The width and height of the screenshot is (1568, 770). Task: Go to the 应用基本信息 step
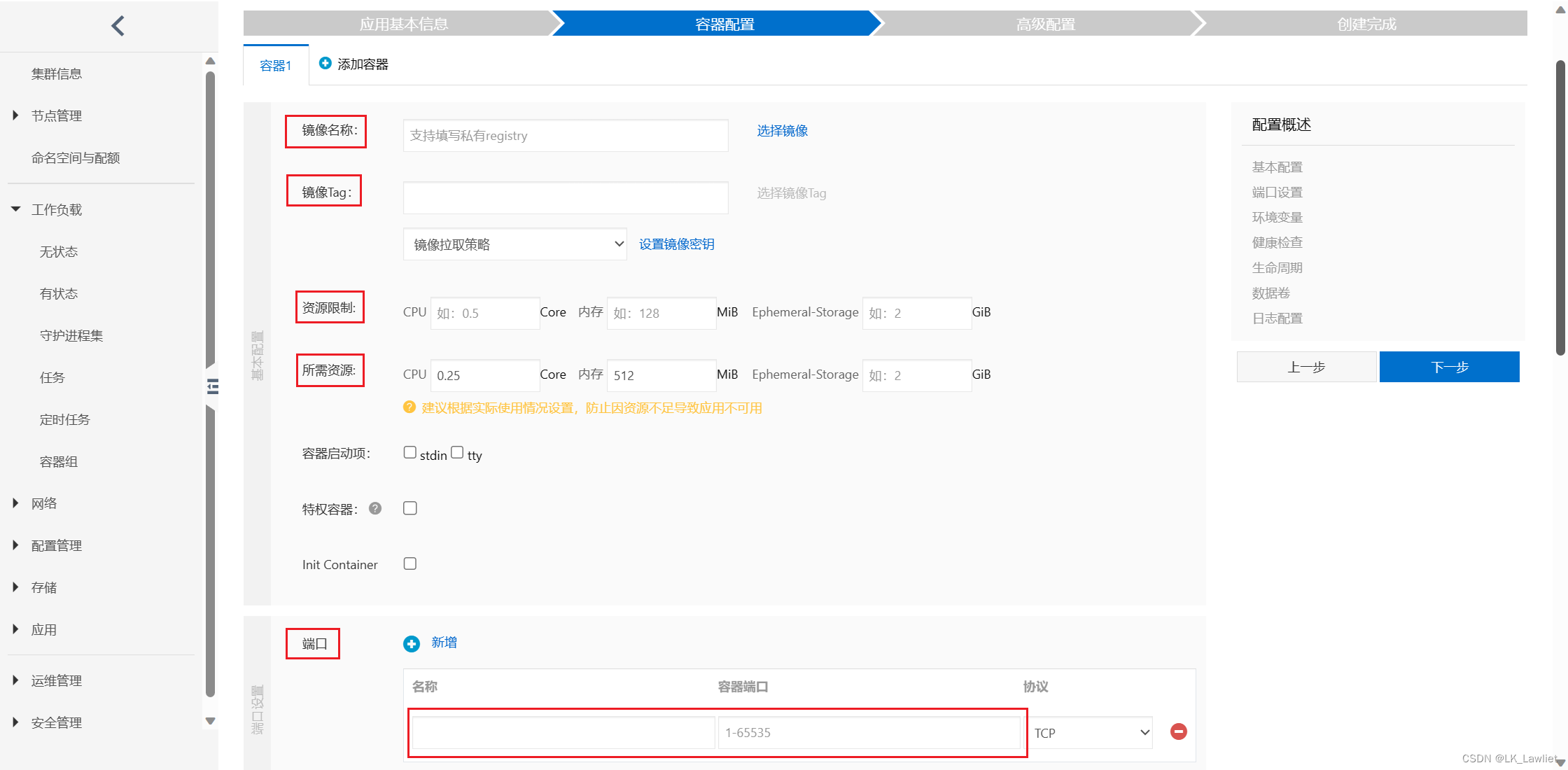tap(404, 24)
